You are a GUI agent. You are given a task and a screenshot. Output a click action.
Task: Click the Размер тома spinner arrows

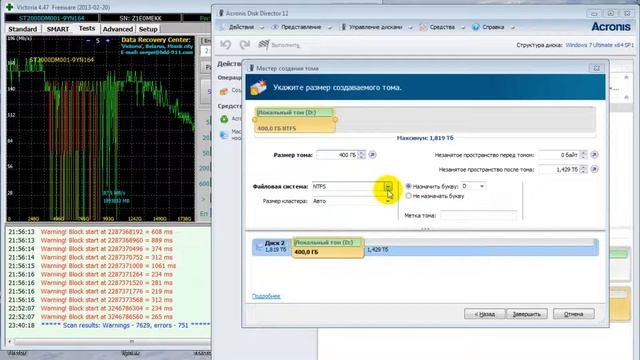pyautogui.click(x=362, y=155)
